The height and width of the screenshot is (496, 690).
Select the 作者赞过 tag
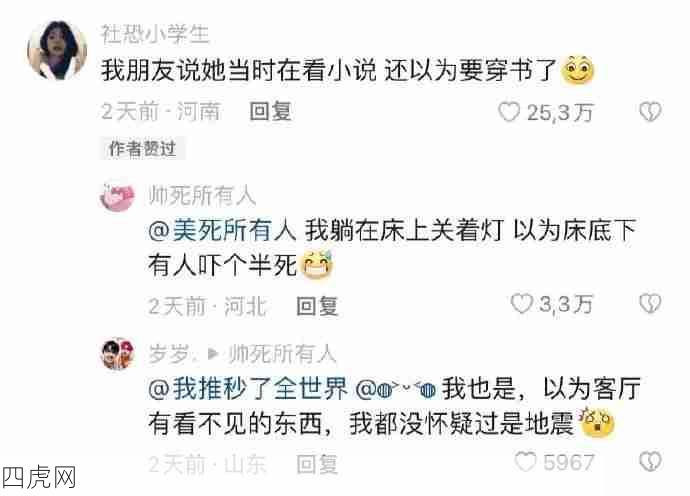pyautogui.click(x=143, y=149)
